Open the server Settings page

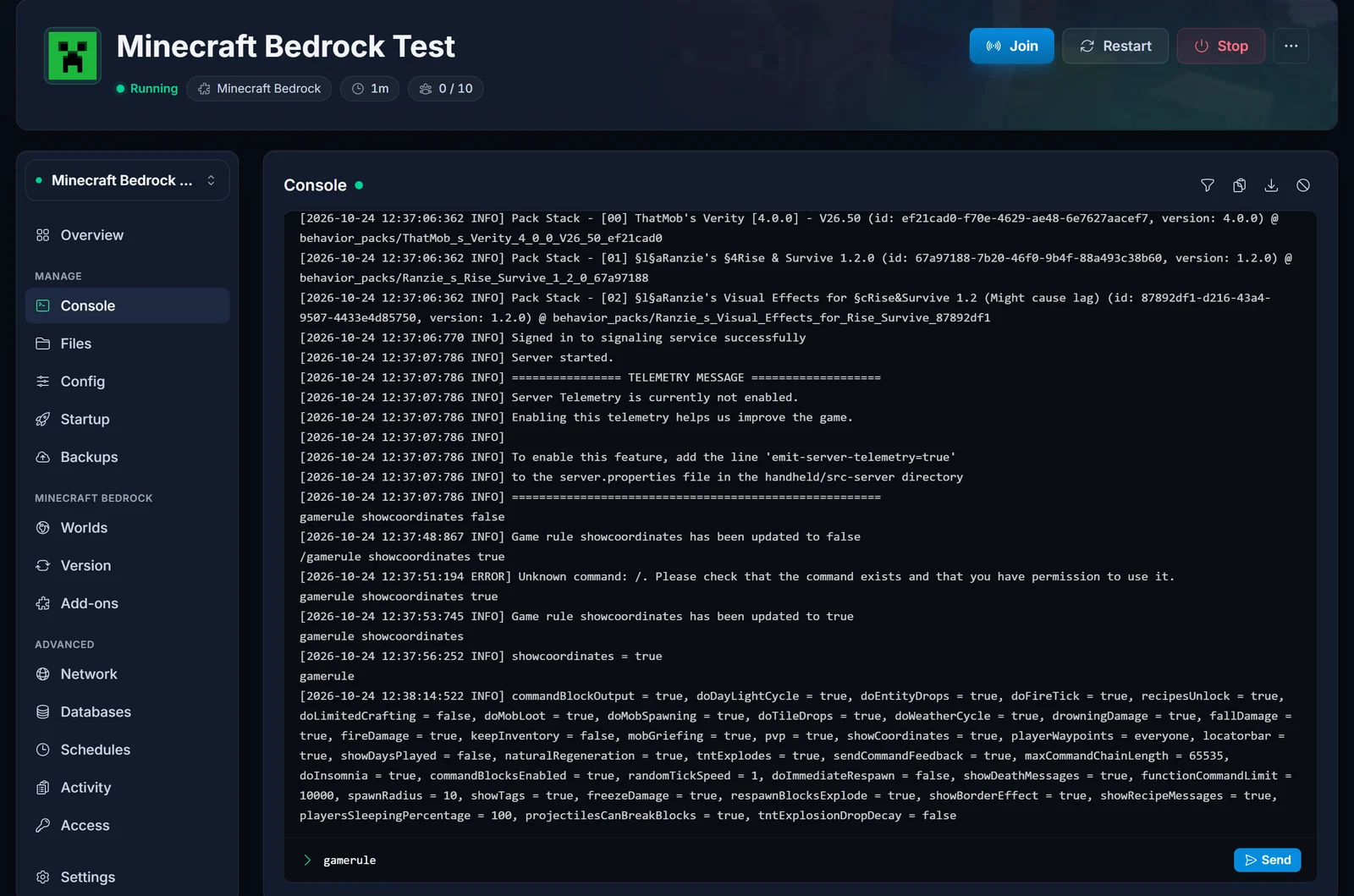127,877
